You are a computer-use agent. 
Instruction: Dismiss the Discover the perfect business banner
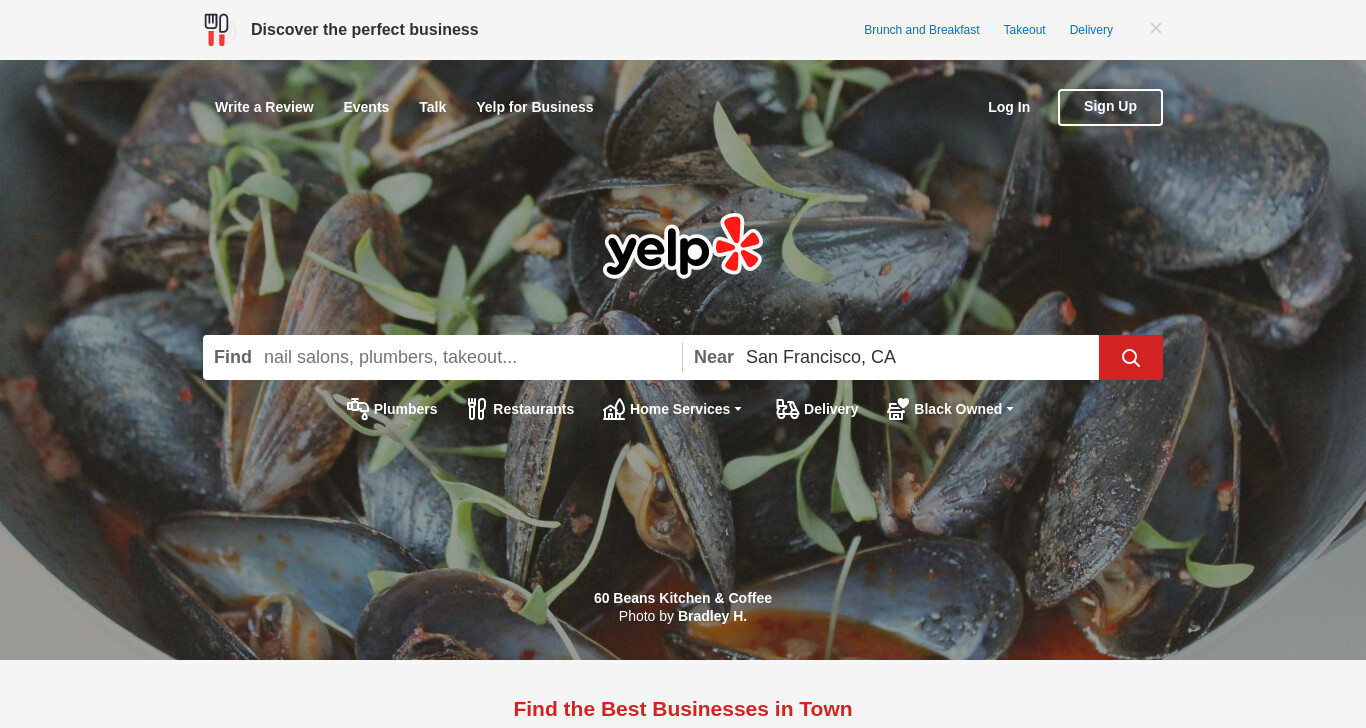click(x=1156, y=28)
